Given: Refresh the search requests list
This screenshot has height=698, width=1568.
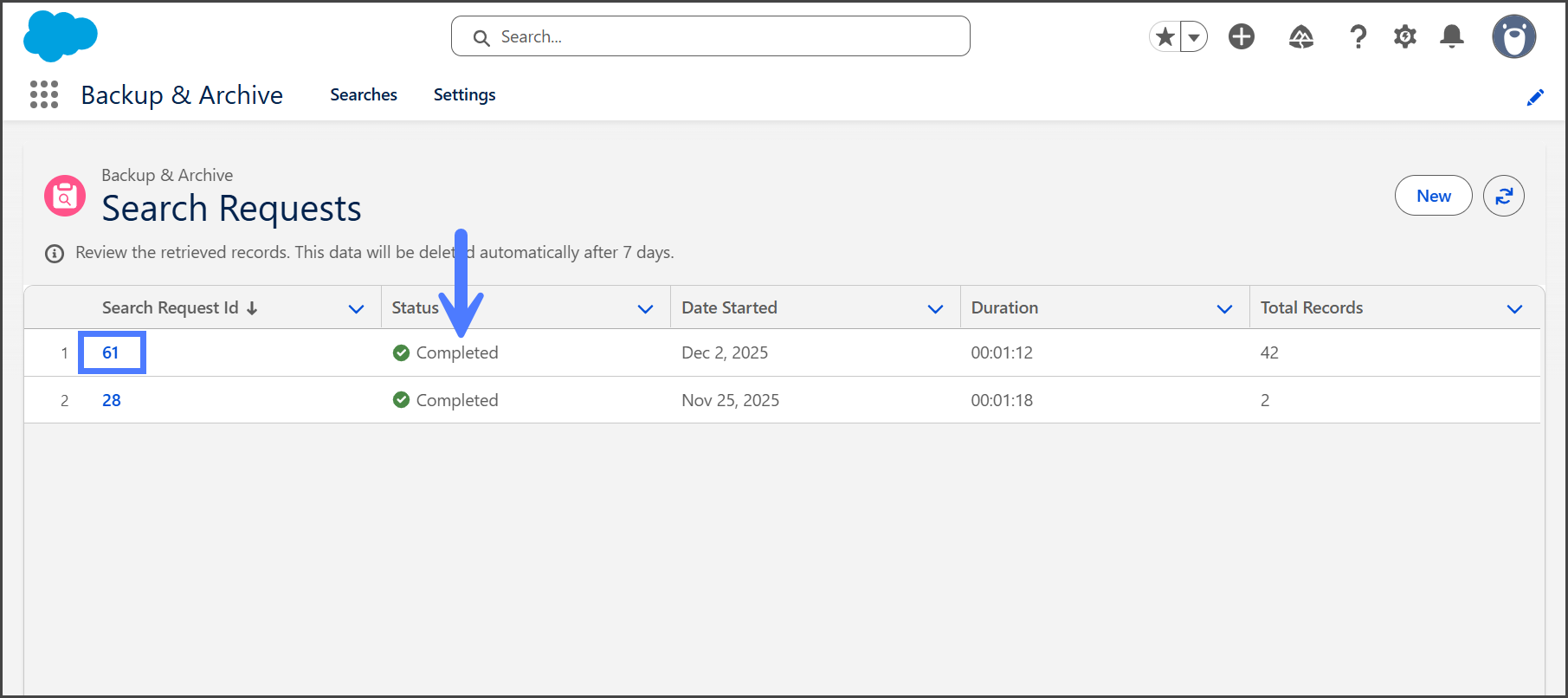Looking at the screenshot, I should 1503,196.
